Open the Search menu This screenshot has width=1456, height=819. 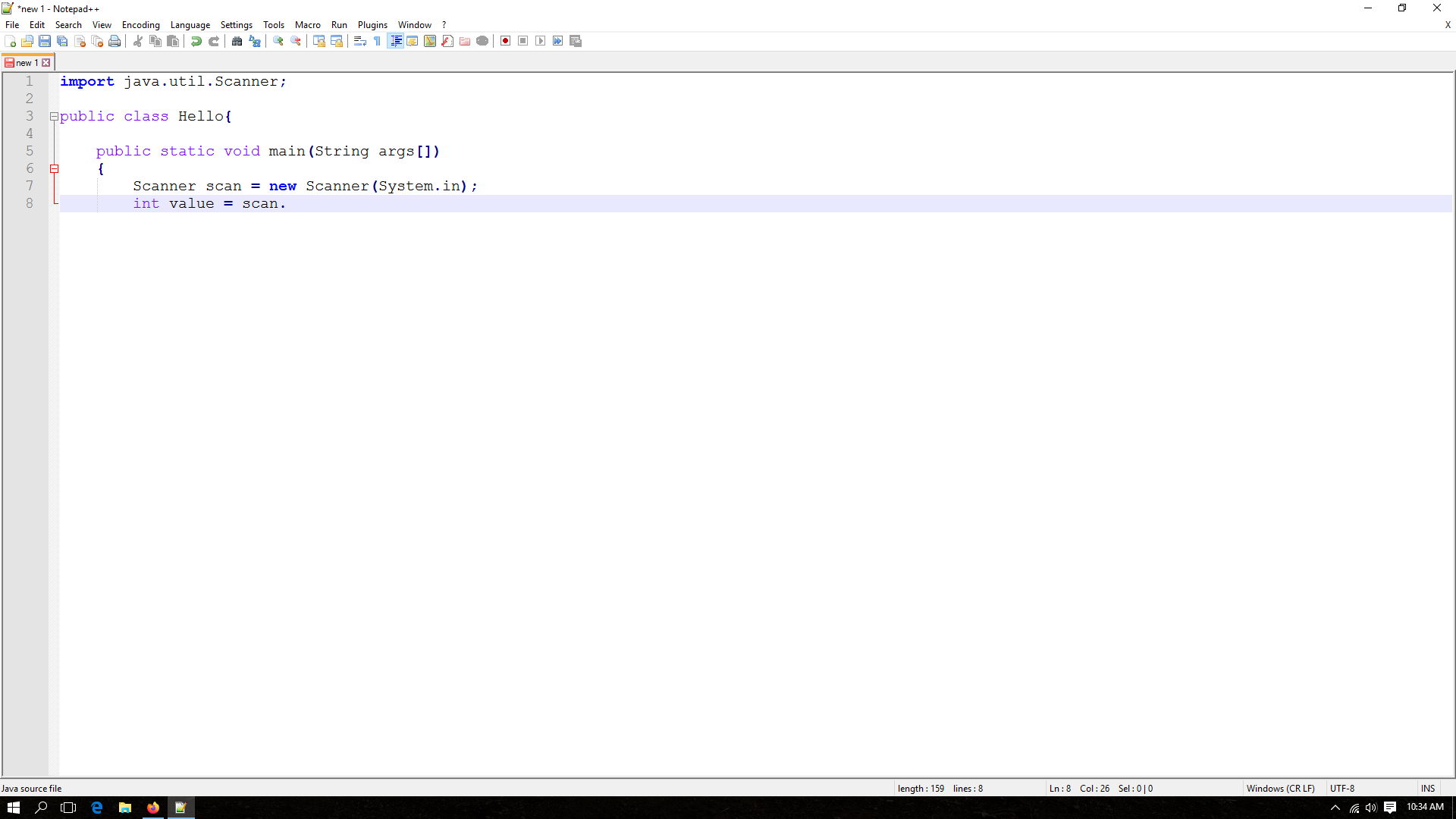[68, 25]
